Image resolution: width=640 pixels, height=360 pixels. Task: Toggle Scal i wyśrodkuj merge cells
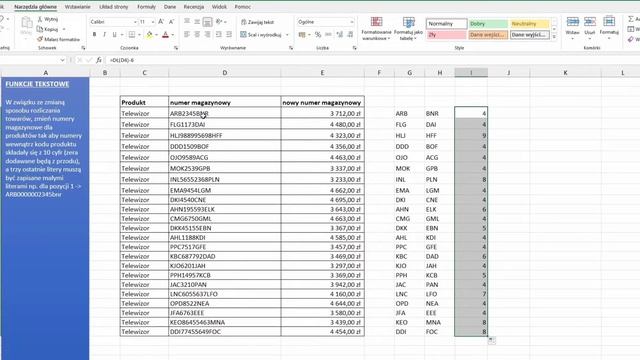point(261,35)
